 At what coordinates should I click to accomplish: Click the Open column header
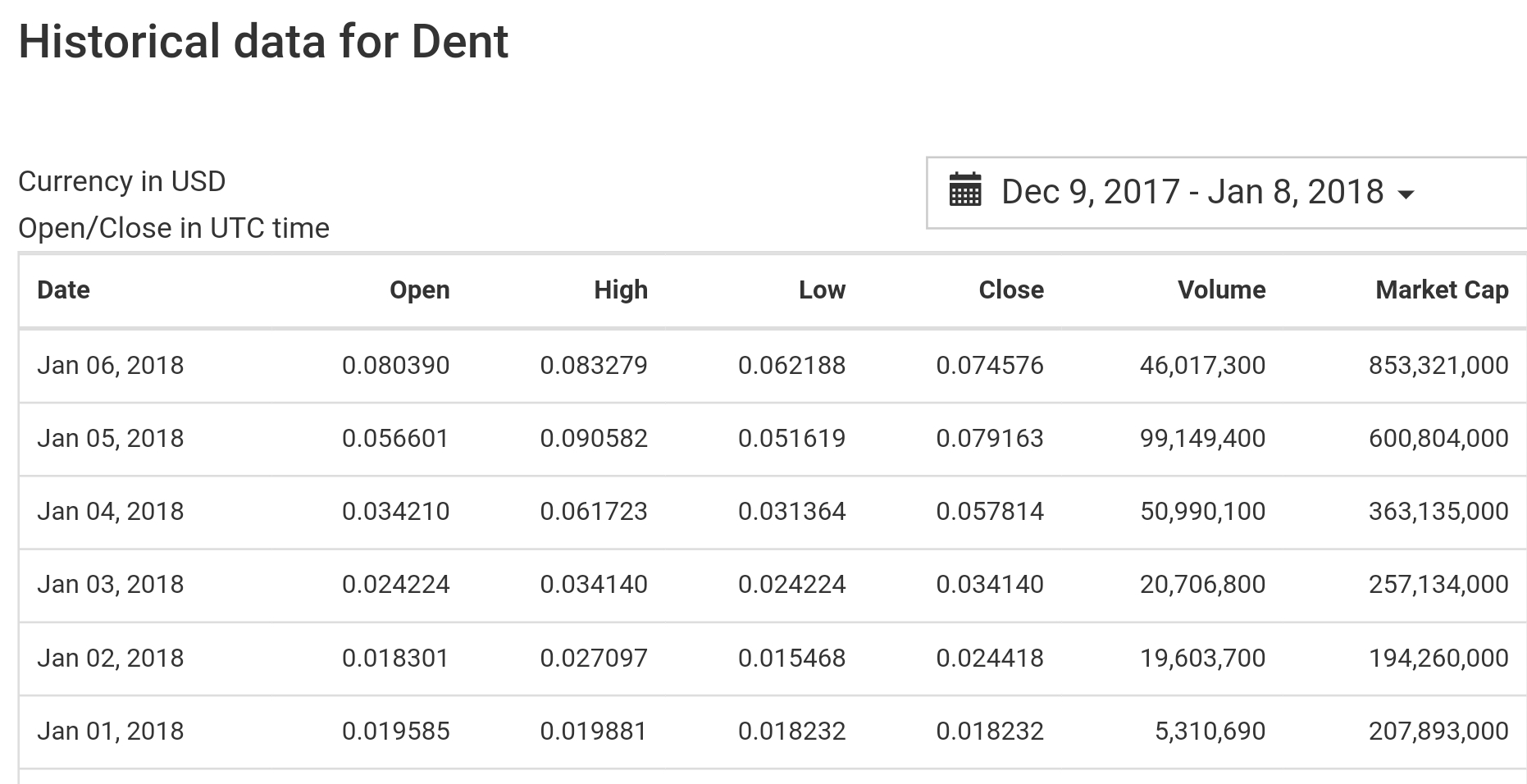(x=419, y=289)
